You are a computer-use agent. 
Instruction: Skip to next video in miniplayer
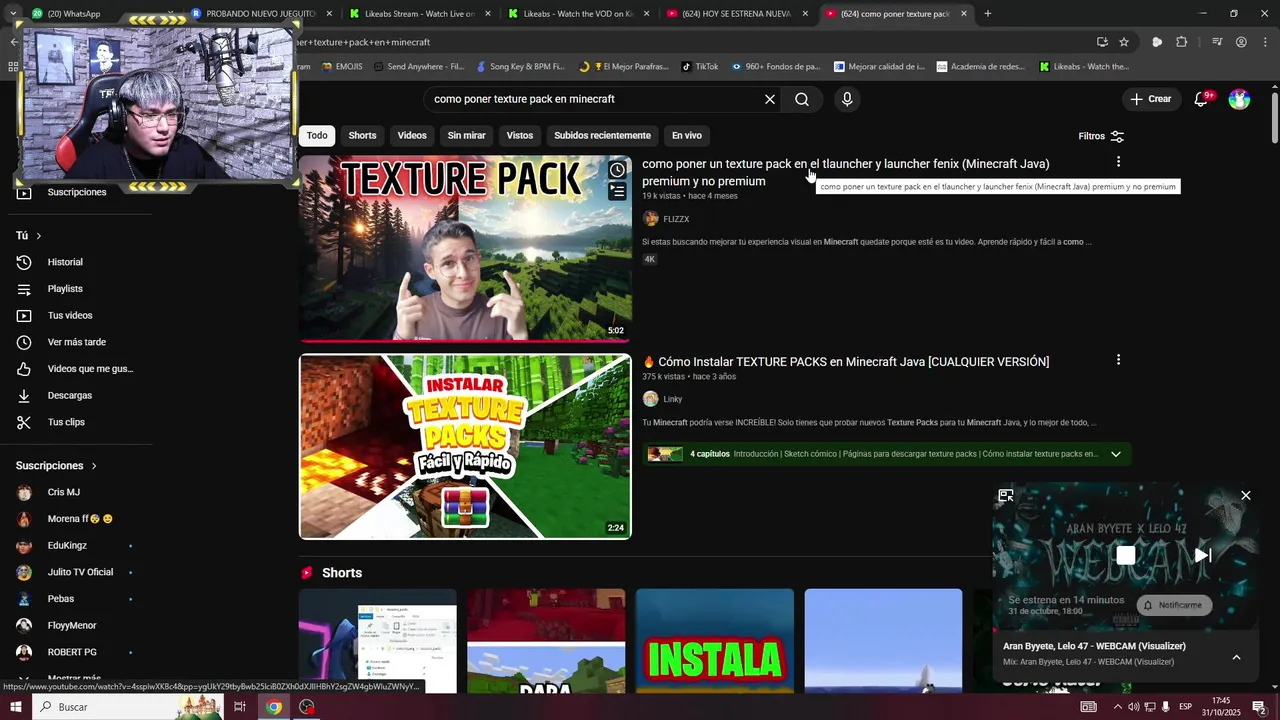point(1203,555)
